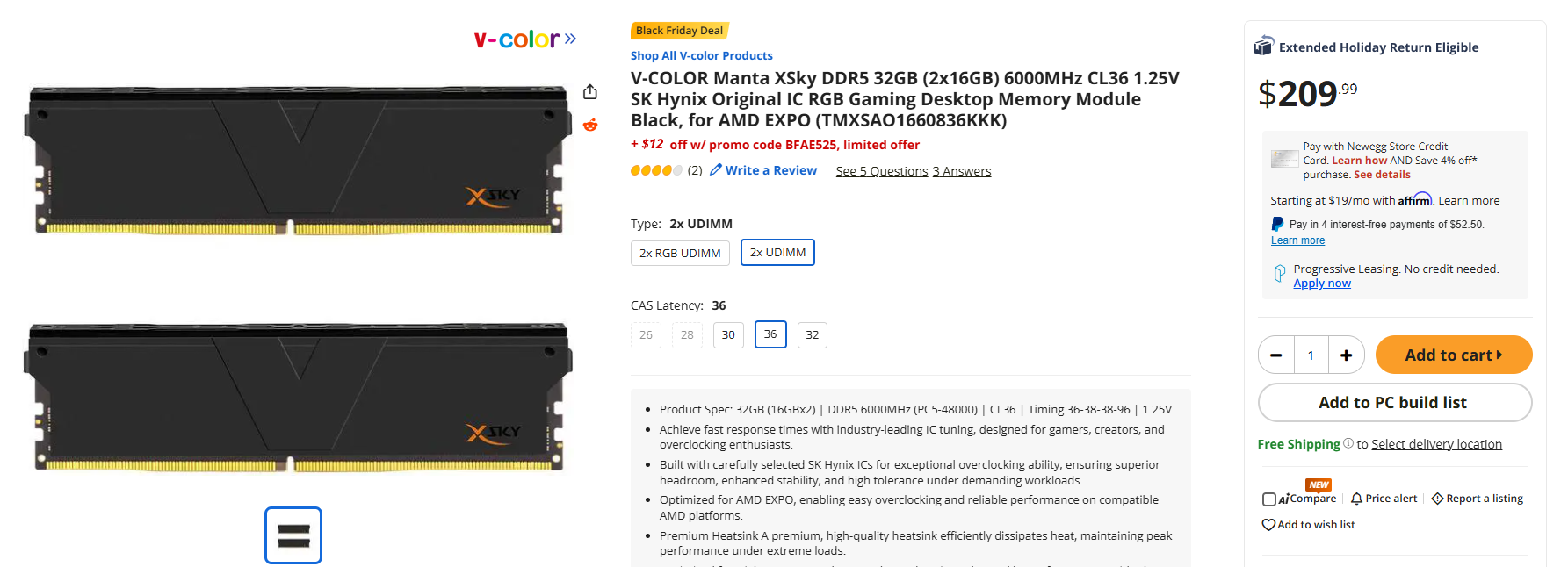Screen dimensions: 1568x567
Task: Check the AI Compare checkbox
Action: click(1268, 499)
